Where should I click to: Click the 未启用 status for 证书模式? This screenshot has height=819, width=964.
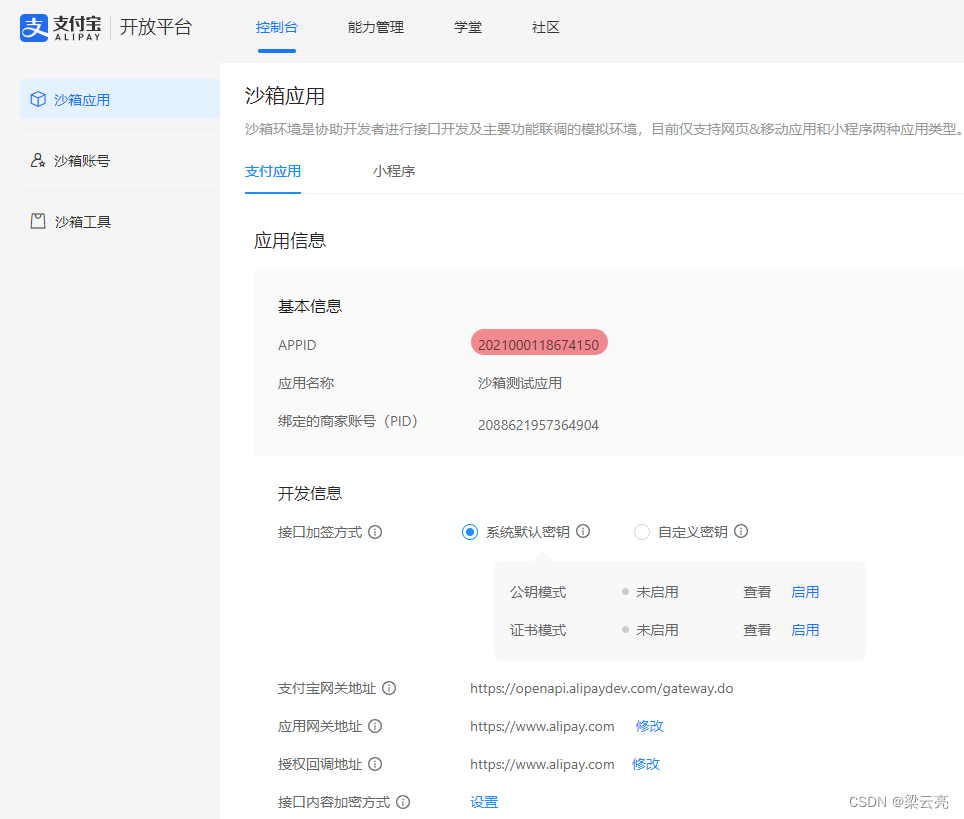coord(657,630)
